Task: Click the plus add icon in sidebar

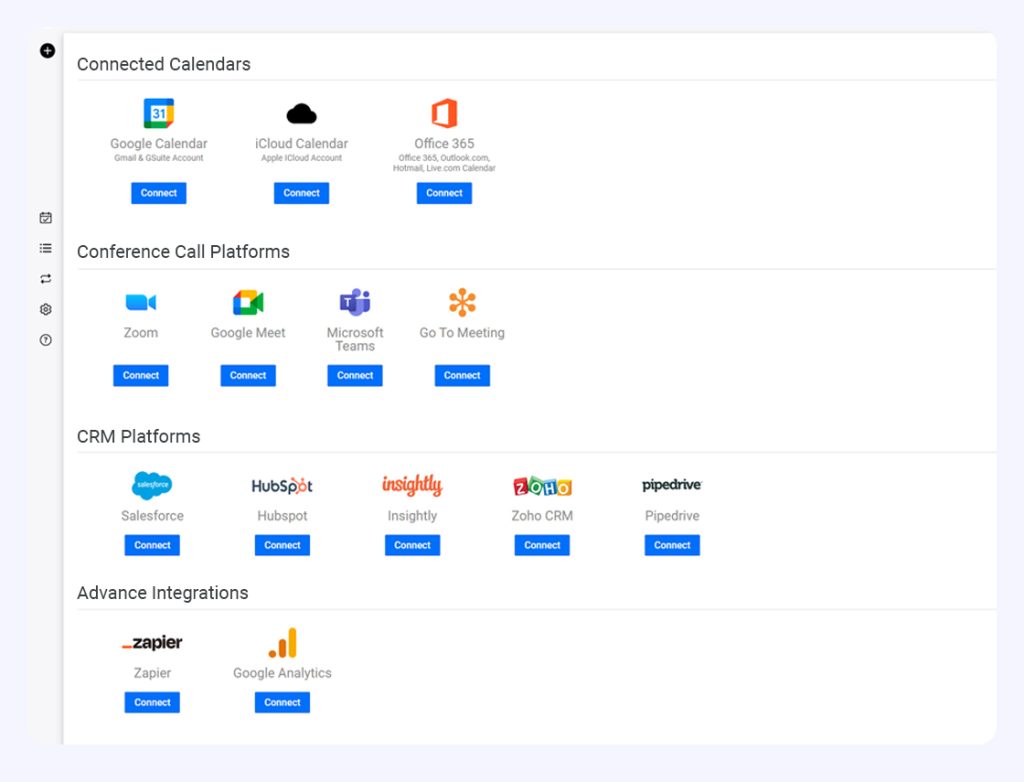Action: pos(47,50)
